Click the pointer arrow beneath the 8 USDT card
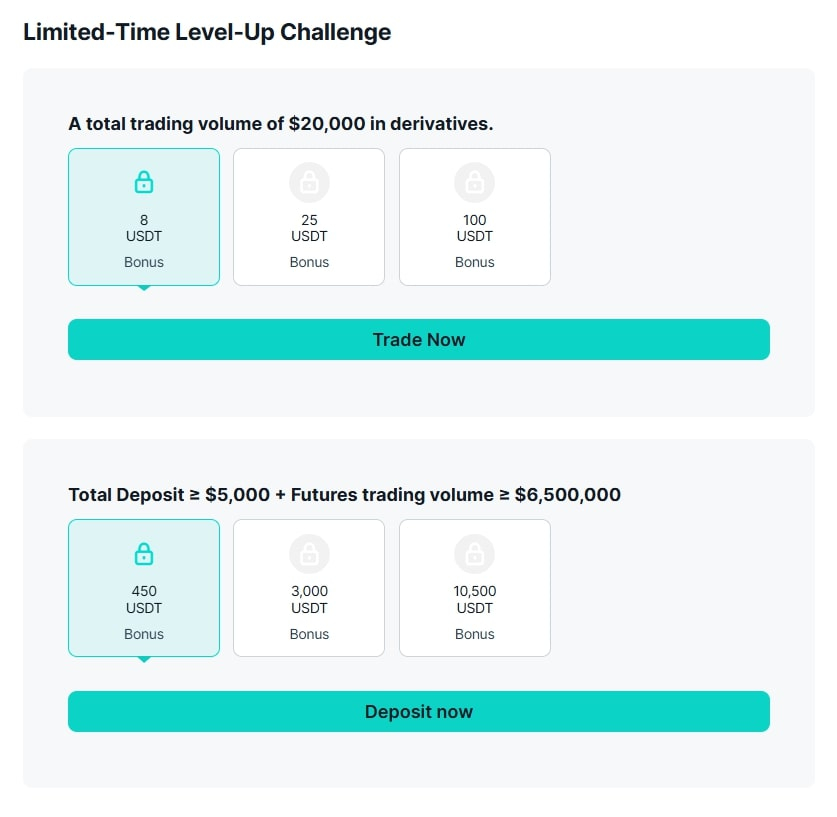This screenshot has height=817, width=837. point(144,288)
